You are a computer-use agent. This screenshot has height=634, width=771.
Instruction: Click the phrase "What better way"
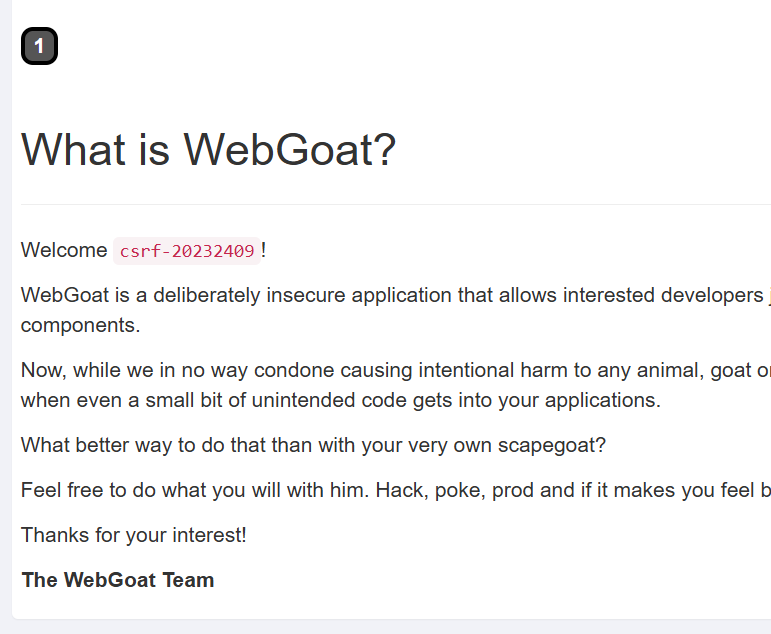[x=91, y=445]
